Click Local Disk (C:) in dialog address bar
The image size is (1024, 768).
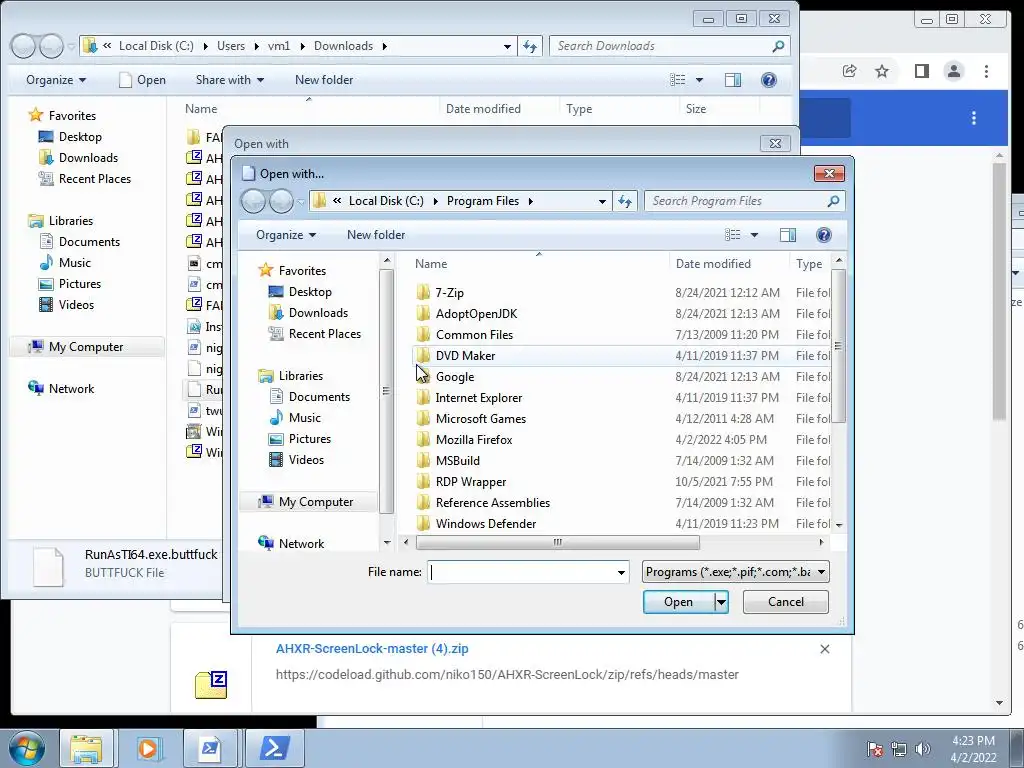tap(386, 201)
